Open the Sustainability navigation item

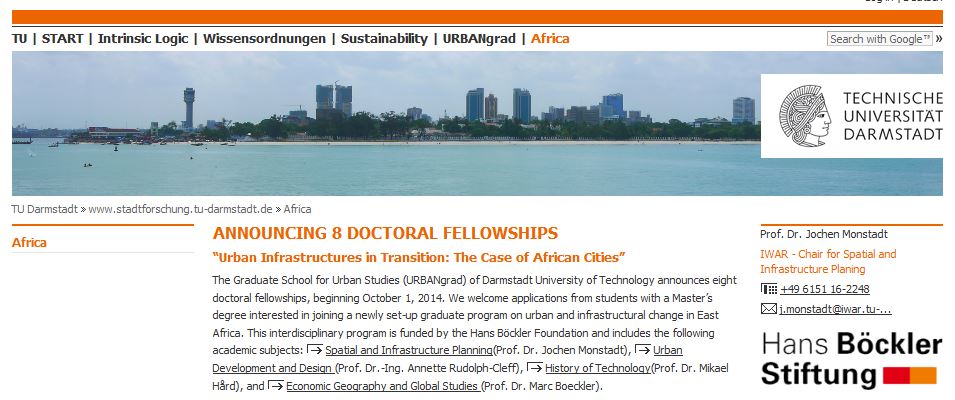coord(384,39)
